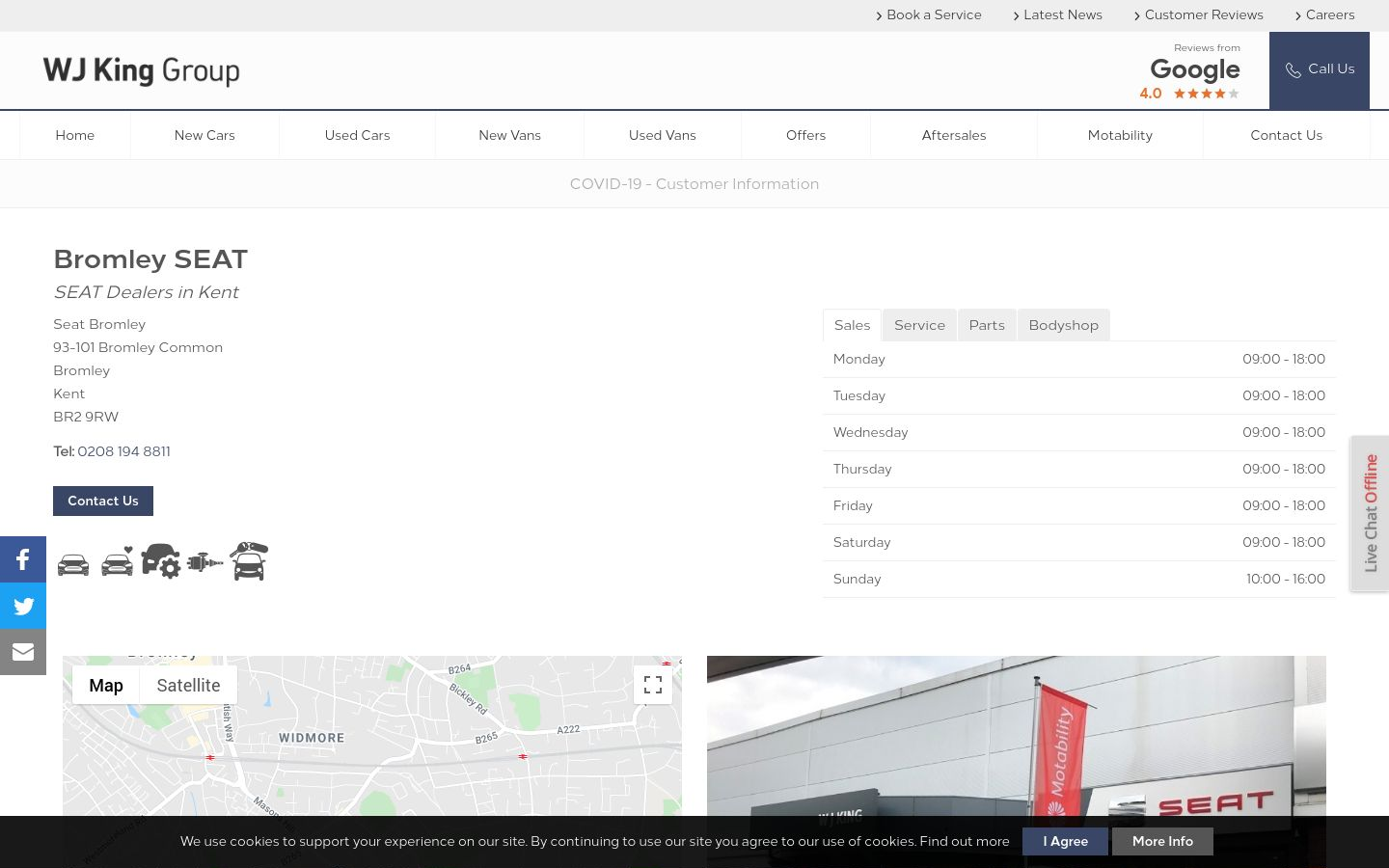This screenshot has height=868, width=1389.
Task: Click the car icon with a heart
Action: pos(118,561)
